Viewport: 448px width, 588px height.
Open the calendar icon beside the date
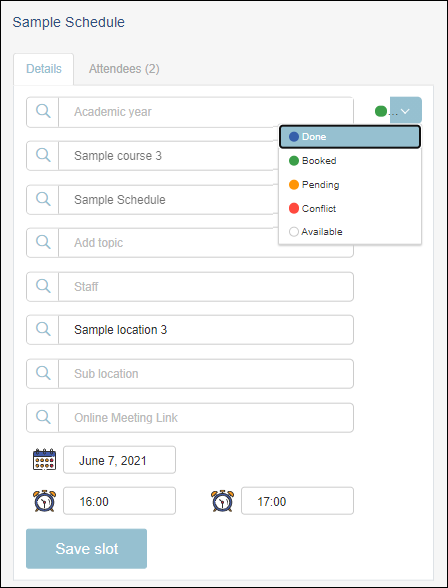[x=44, y=459]
